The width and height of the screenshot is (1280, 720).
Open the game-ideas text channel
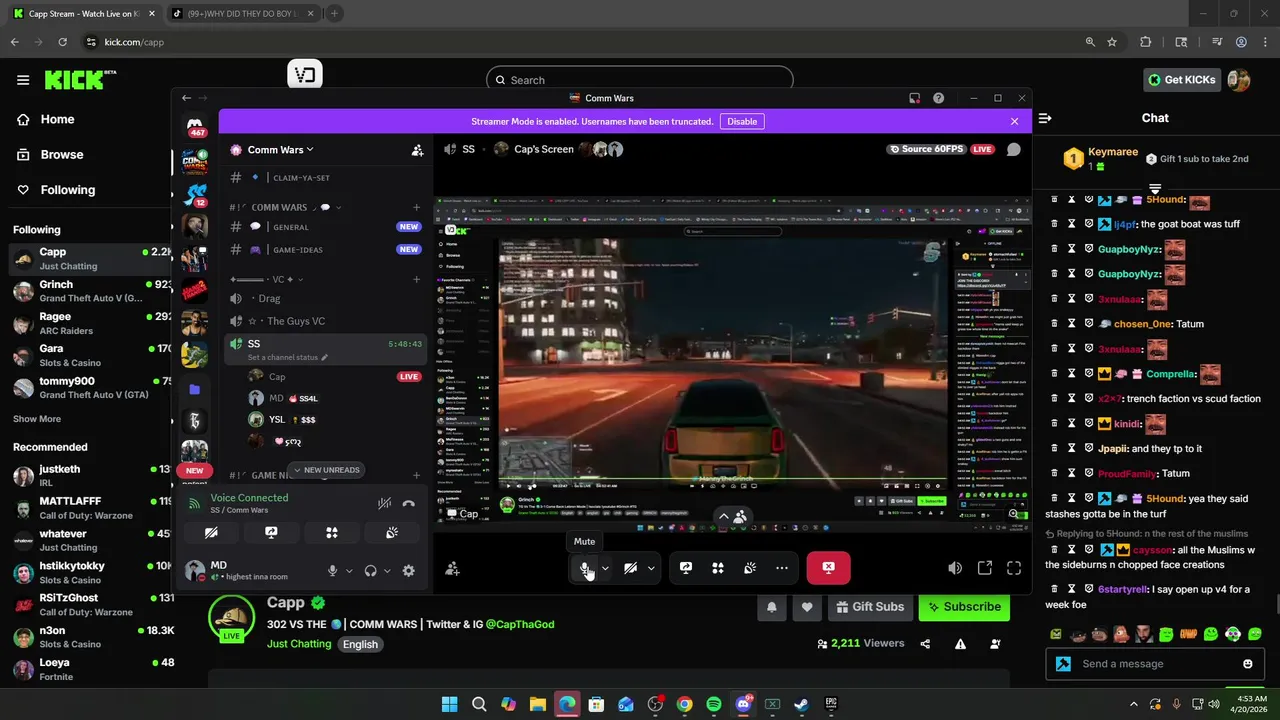coord(325,250)
